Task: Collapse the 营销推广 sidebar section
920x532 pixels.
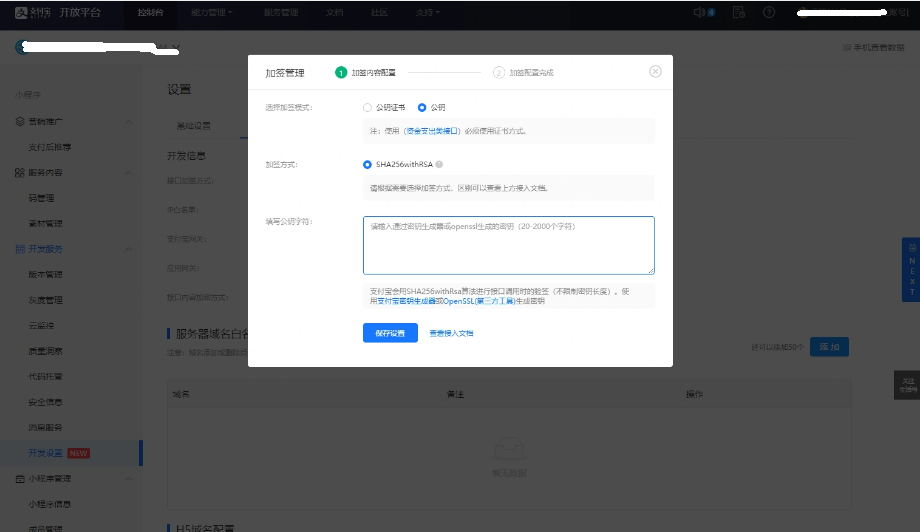Action: click(128, 121)
